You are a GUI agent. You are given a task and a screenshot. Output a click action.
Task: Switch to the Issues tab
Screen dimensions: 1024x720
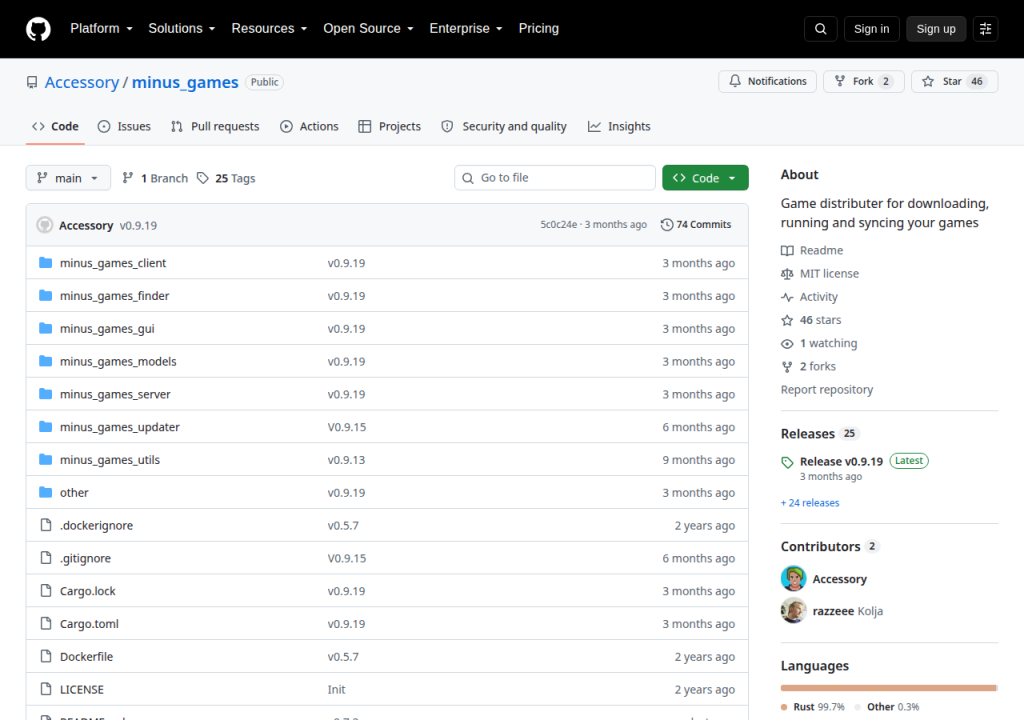(x=124, y=127)
